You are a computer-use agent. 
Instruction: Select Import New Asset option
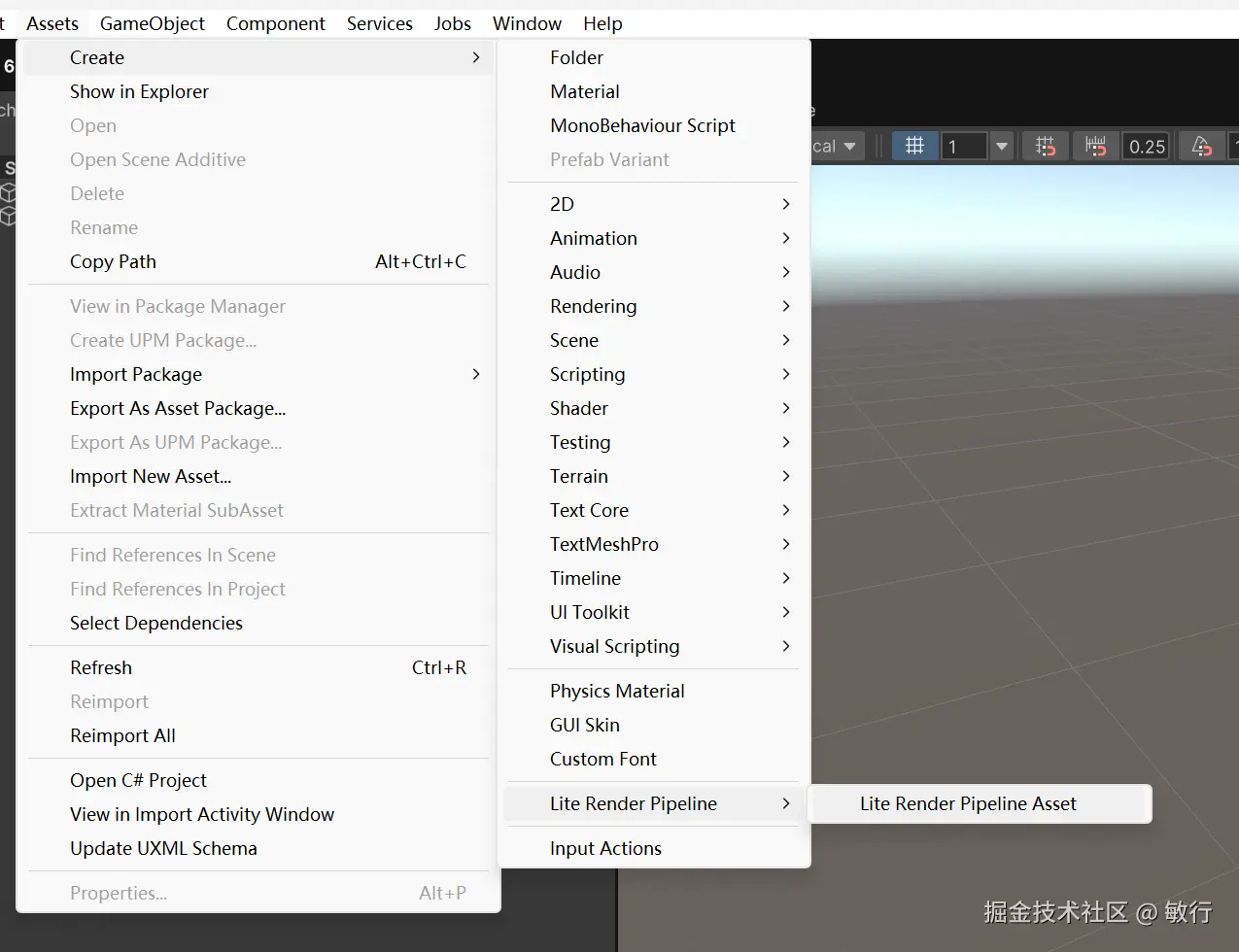(x=258, y=476)
